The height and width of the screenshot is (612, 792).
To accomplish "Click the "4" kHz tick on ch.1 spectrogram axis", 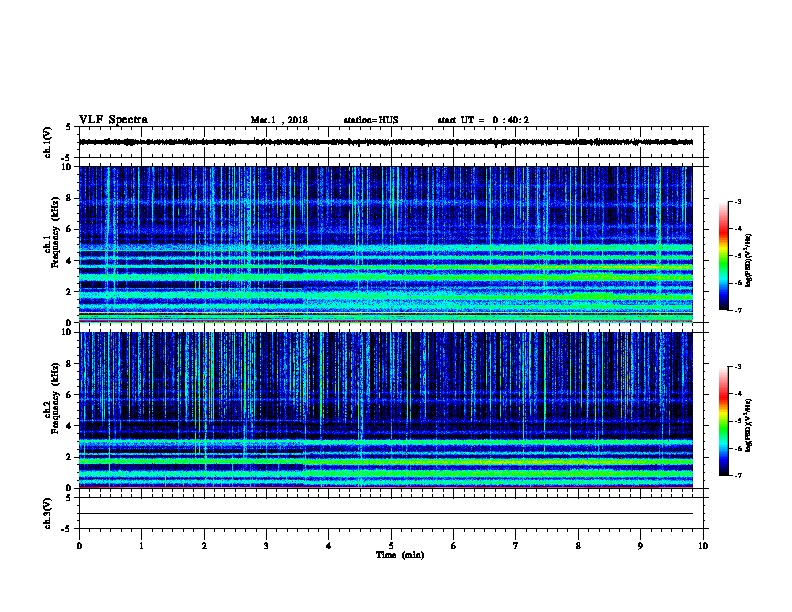I will tap(69, 261).
